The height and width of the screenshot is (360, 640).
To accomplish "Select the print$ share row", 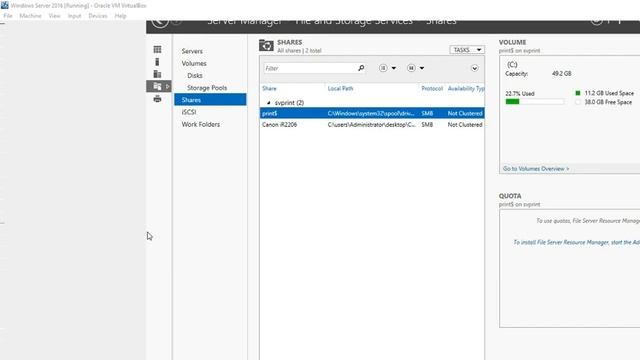I will click(372, 113).
